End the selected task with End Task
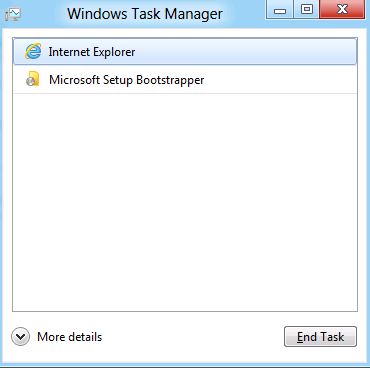This screenshot has width=370, height=368. pyautogui.click(x=320, y=337)
